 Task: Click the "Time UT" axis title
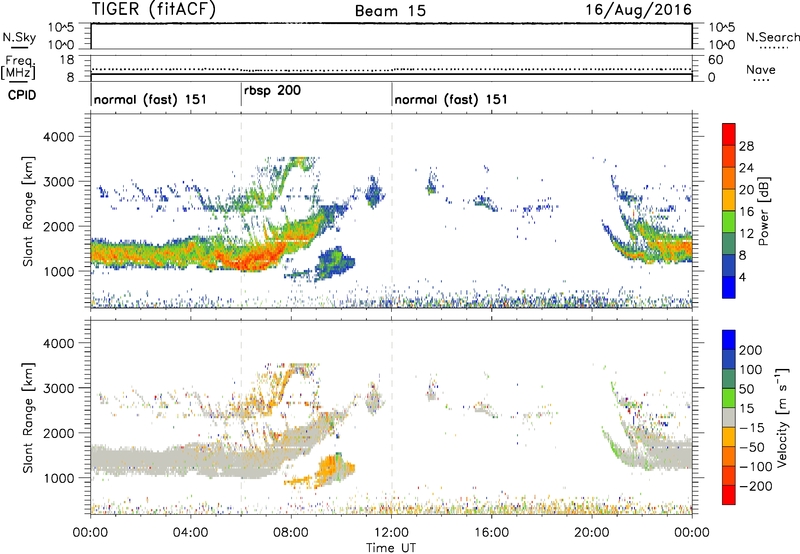click(x=391, y=548)
